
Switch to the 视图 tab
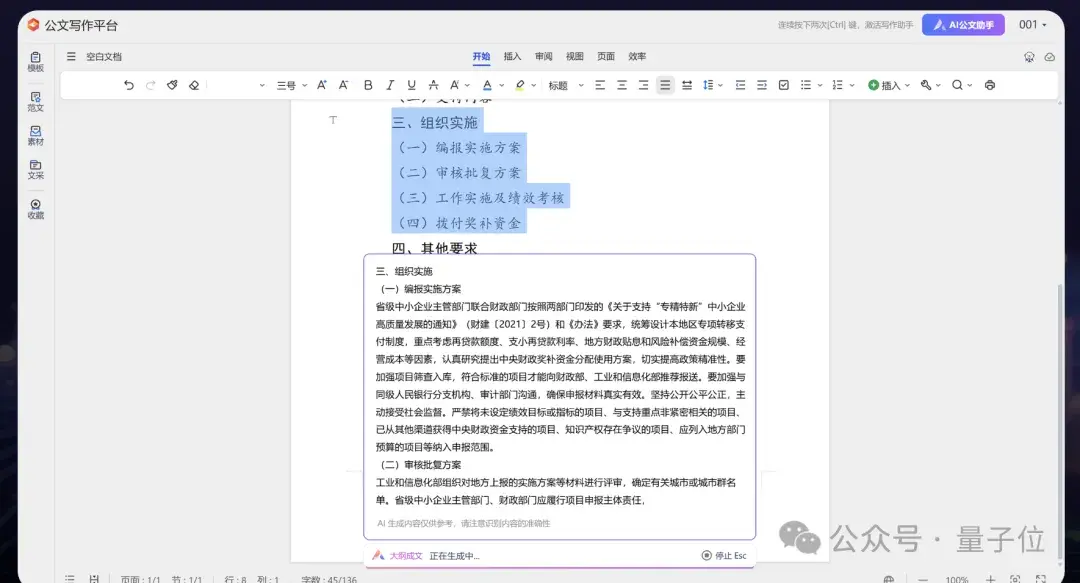coord(575,56)
